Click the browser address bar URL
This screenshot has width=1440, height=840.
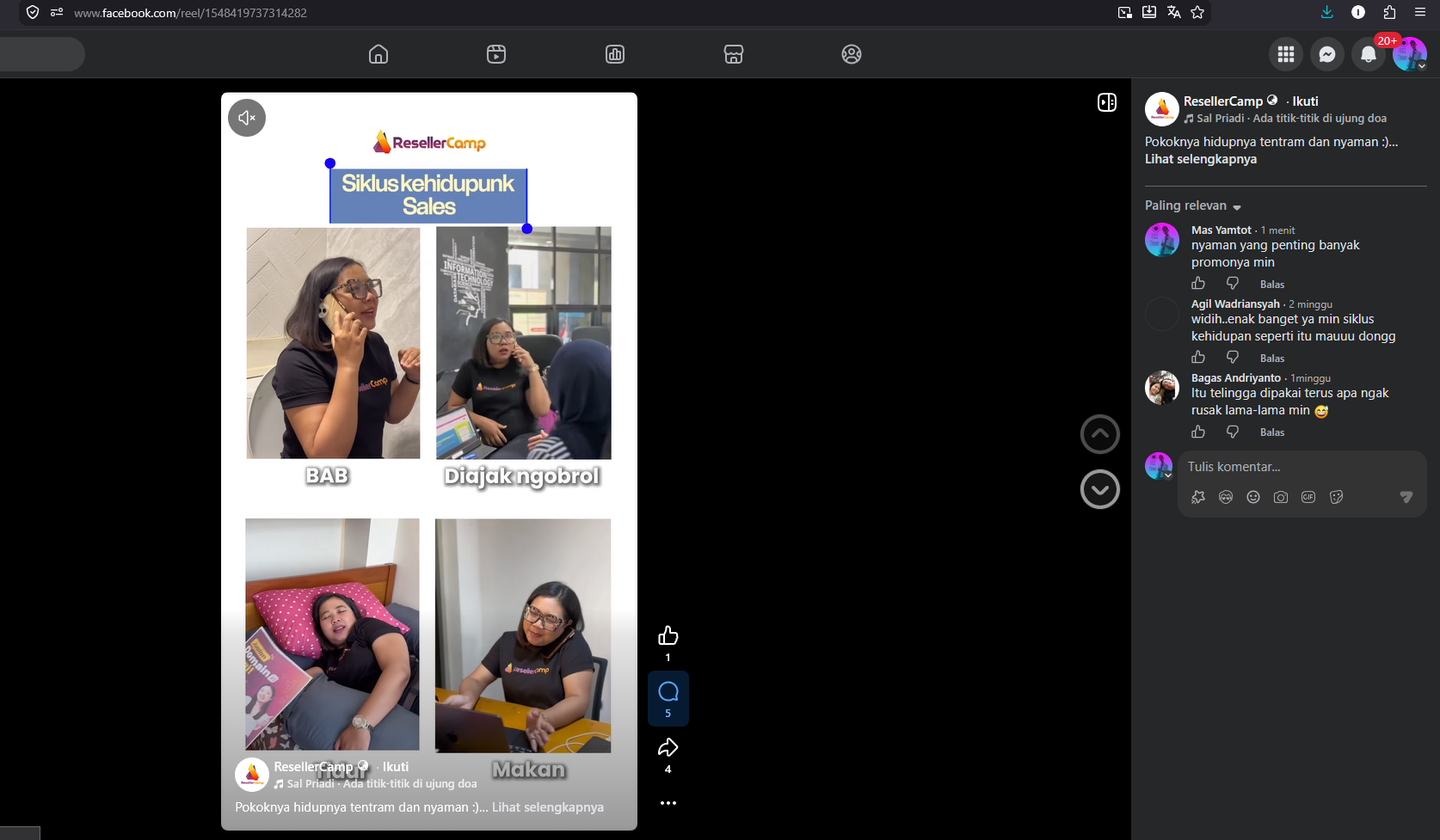190,13
